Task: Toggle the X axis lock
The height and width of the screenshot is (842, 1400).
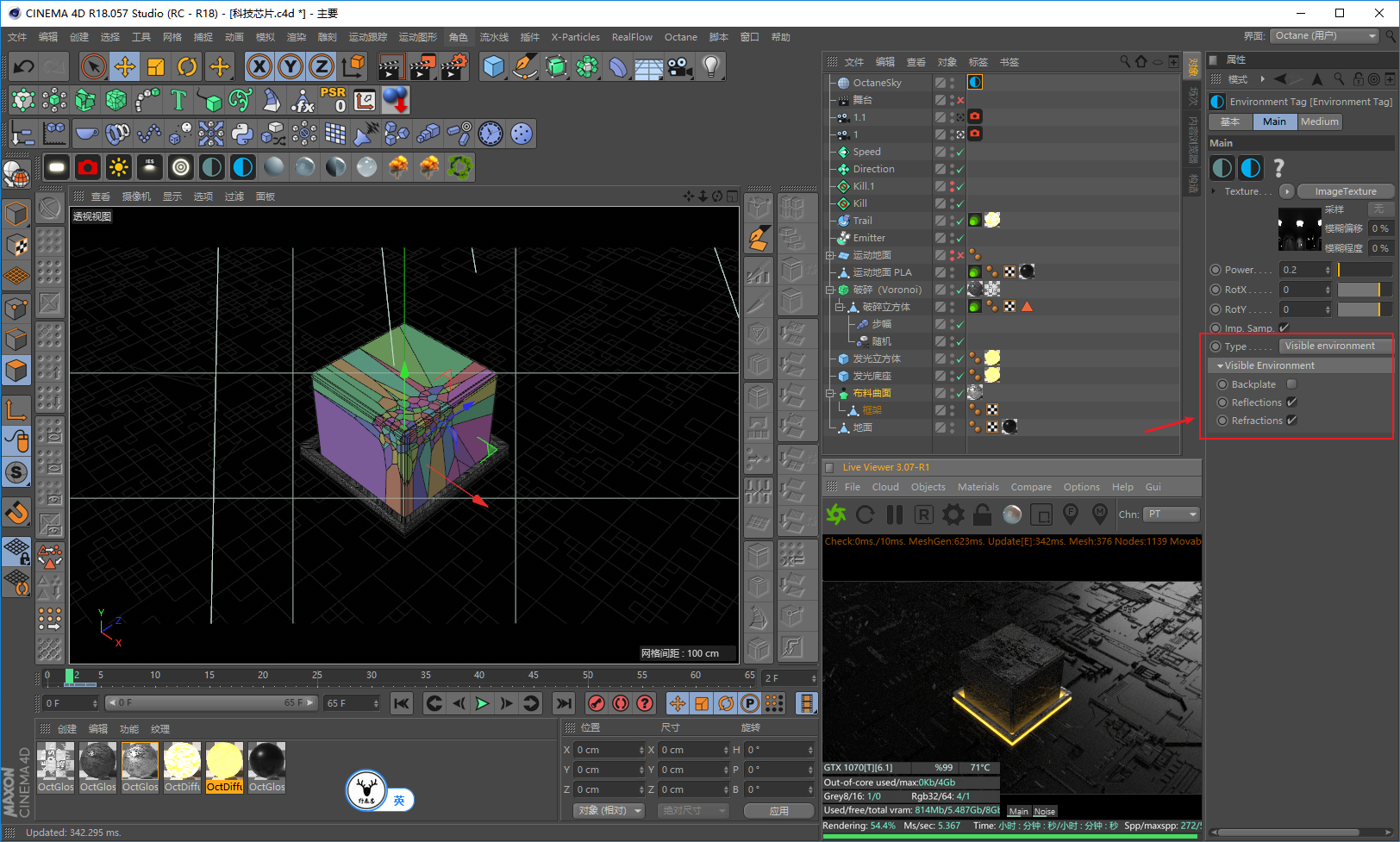Action: (x=259, y=66)
